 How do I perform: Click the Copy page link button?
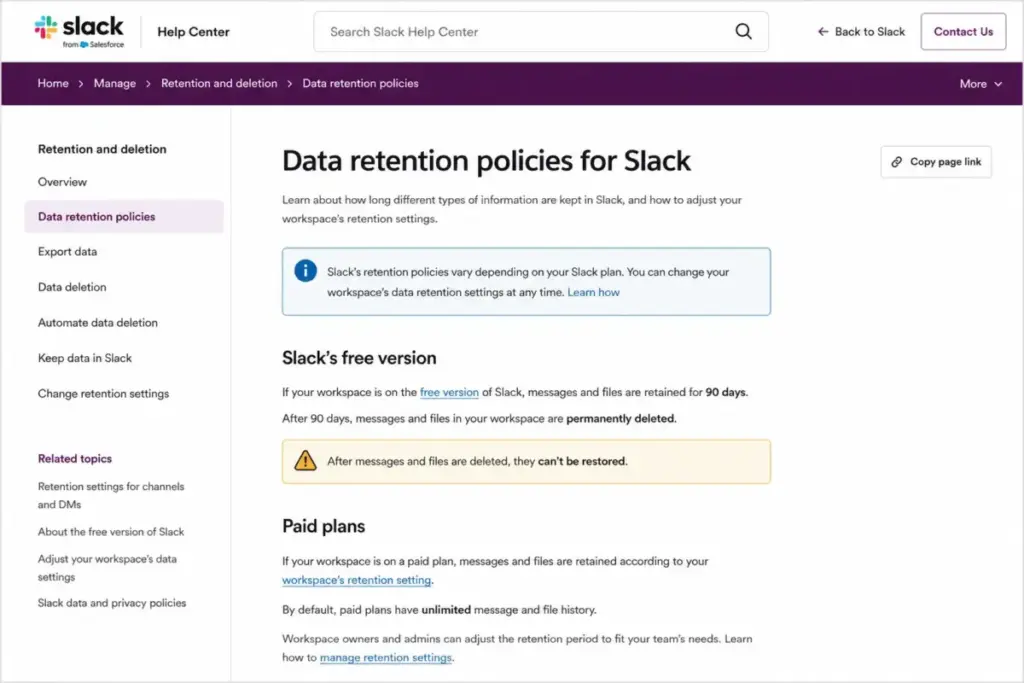coord(936,162)
